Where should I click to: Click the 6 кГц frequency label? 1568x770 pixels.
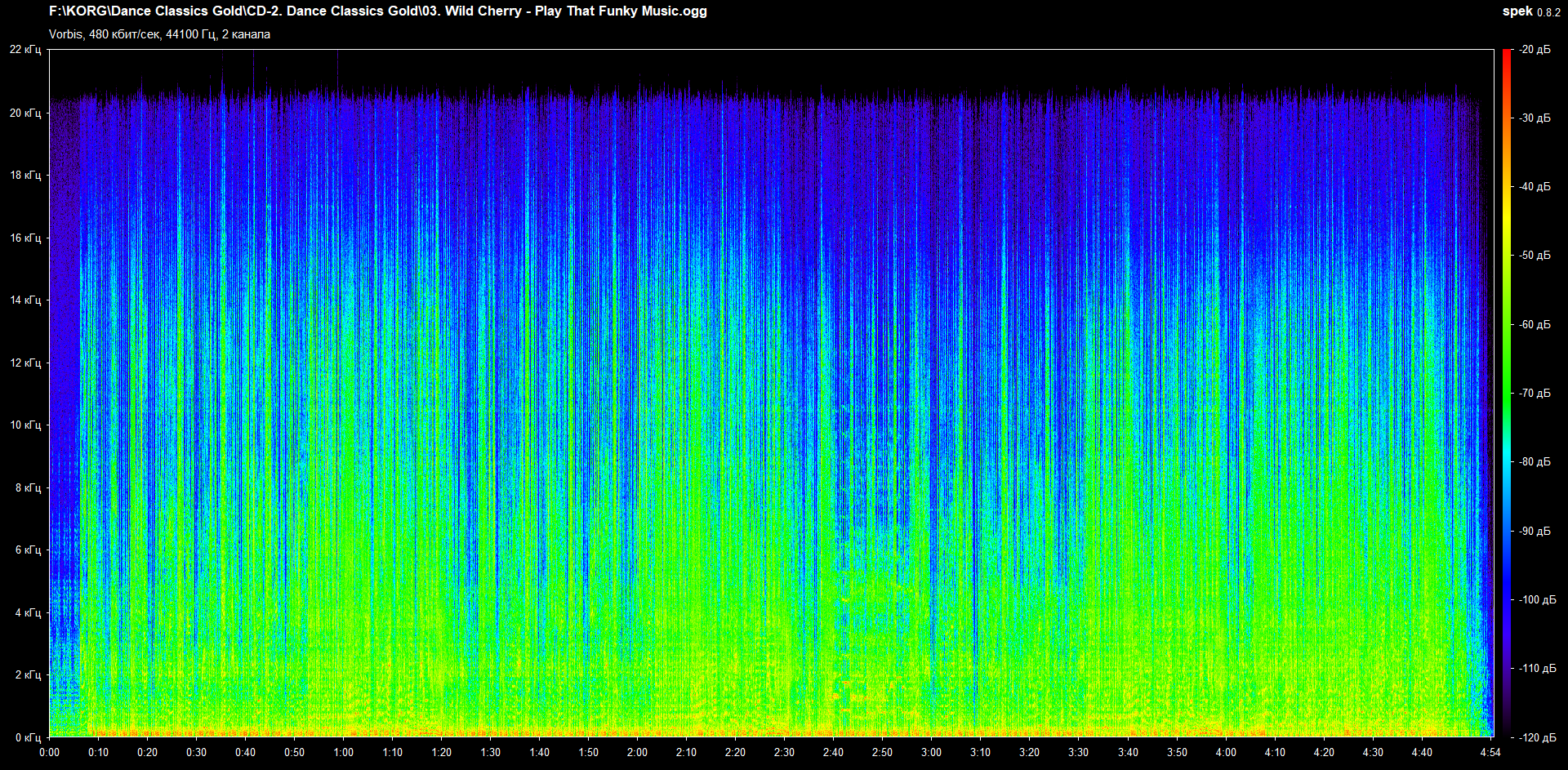pos(28,550)
